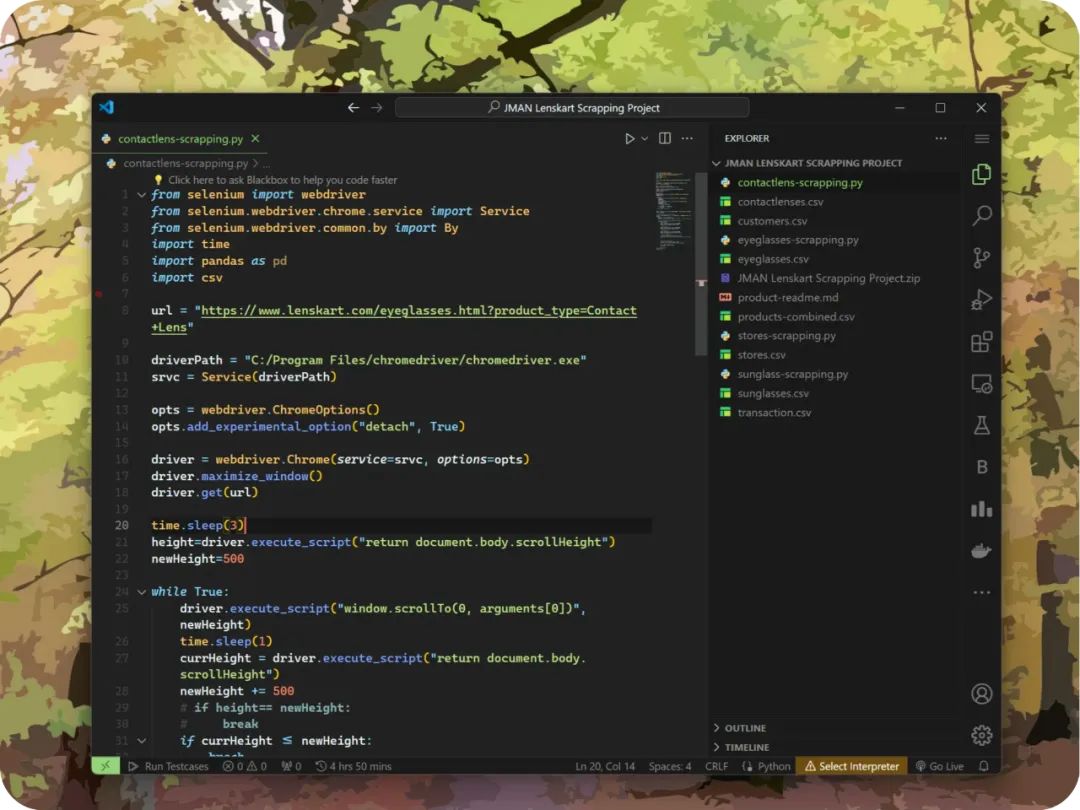Image resolution: width=1080 pixels, height=810 pixels.
Task: Fold the while True block at line 24
Action: [x=141, y=591]
